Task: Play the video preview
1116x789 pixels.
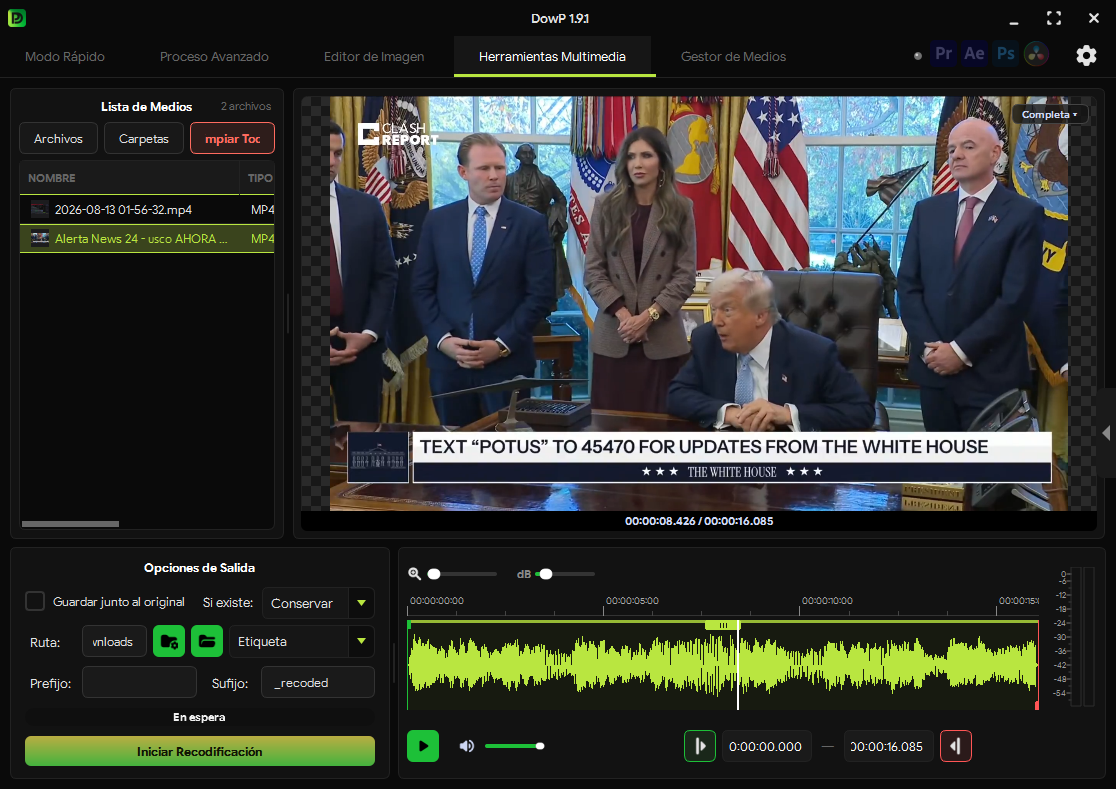Action: coord(423,746)
